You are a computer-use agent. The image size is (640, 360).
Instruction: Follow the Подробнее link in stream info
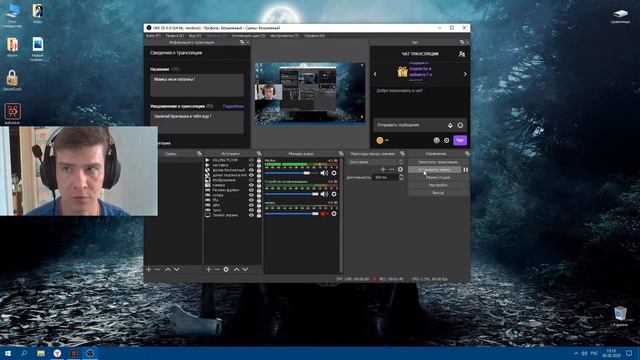233,106
